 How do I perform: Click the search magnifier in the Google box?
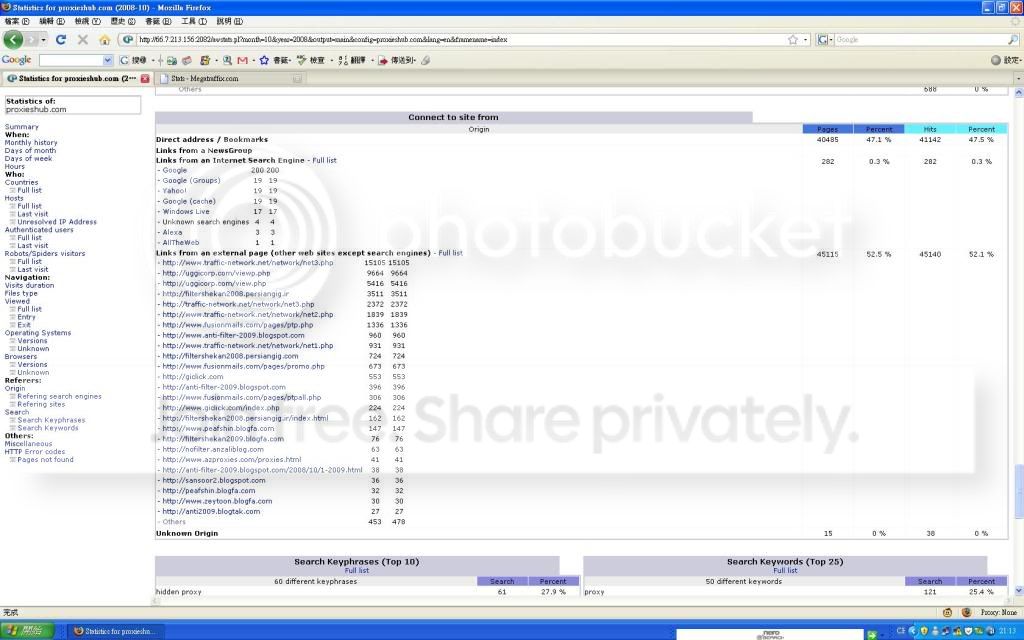pyautogui.click(x=1013, y=40)
